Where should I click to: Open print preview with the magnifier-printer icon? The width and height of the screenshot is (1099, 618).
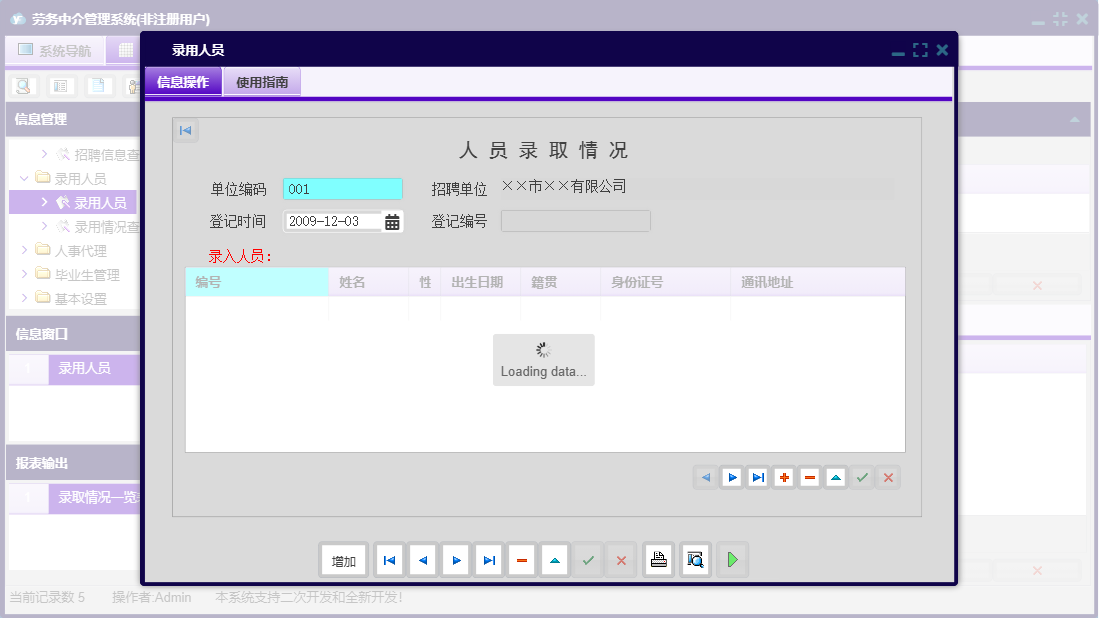pos(695,560)
